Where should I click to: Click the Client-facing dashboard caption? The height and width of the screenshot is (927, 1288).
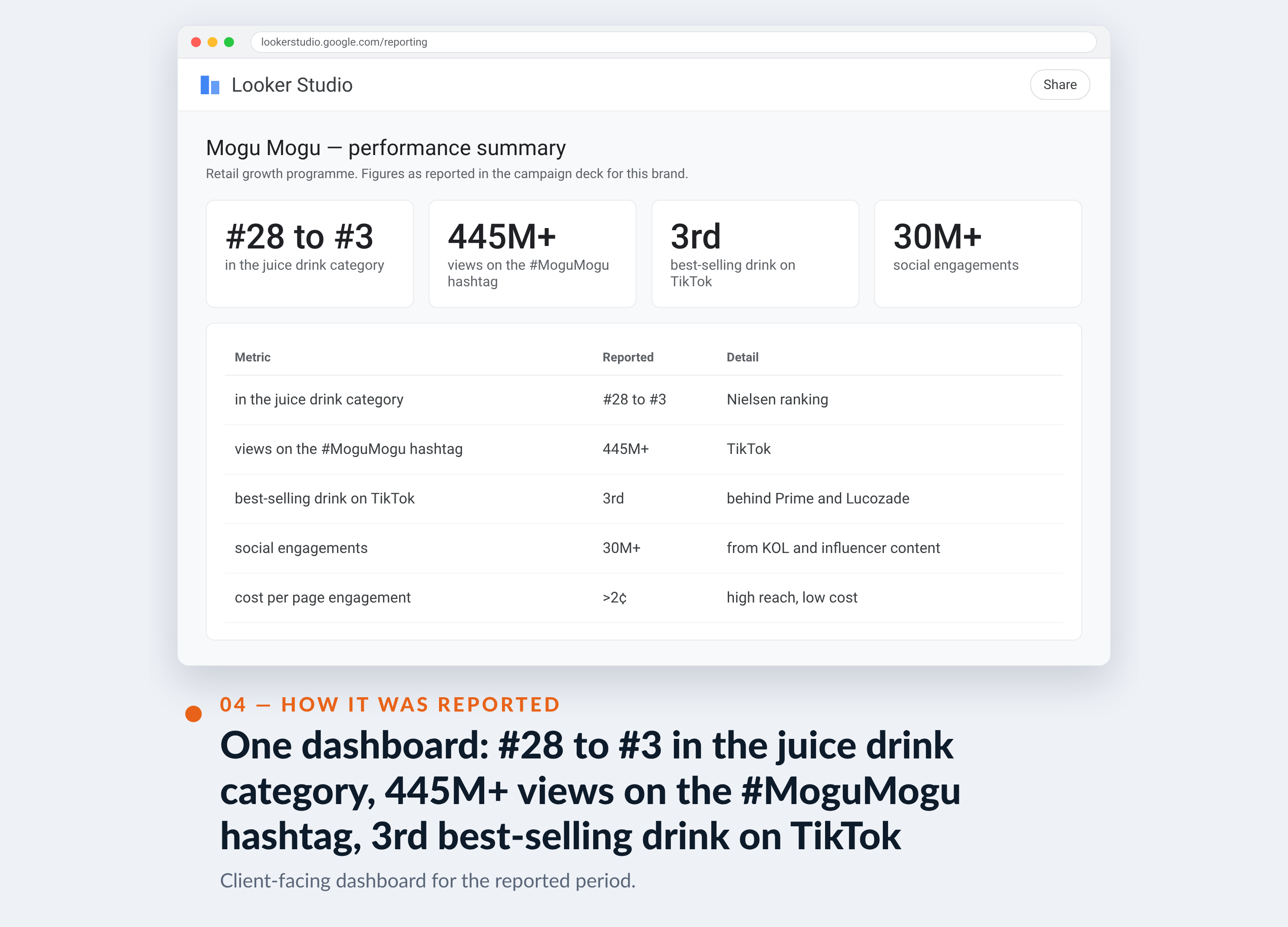click(x=428, y=881)
